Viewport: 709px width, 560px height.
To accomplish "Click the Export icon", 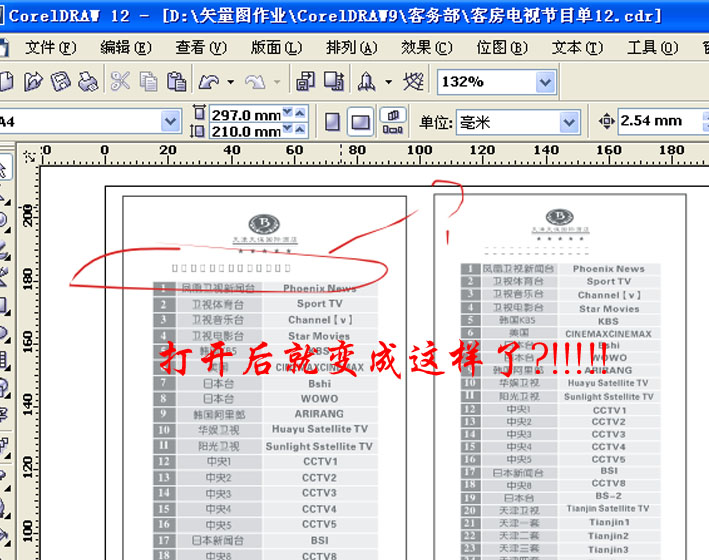I will click(334, 81).
